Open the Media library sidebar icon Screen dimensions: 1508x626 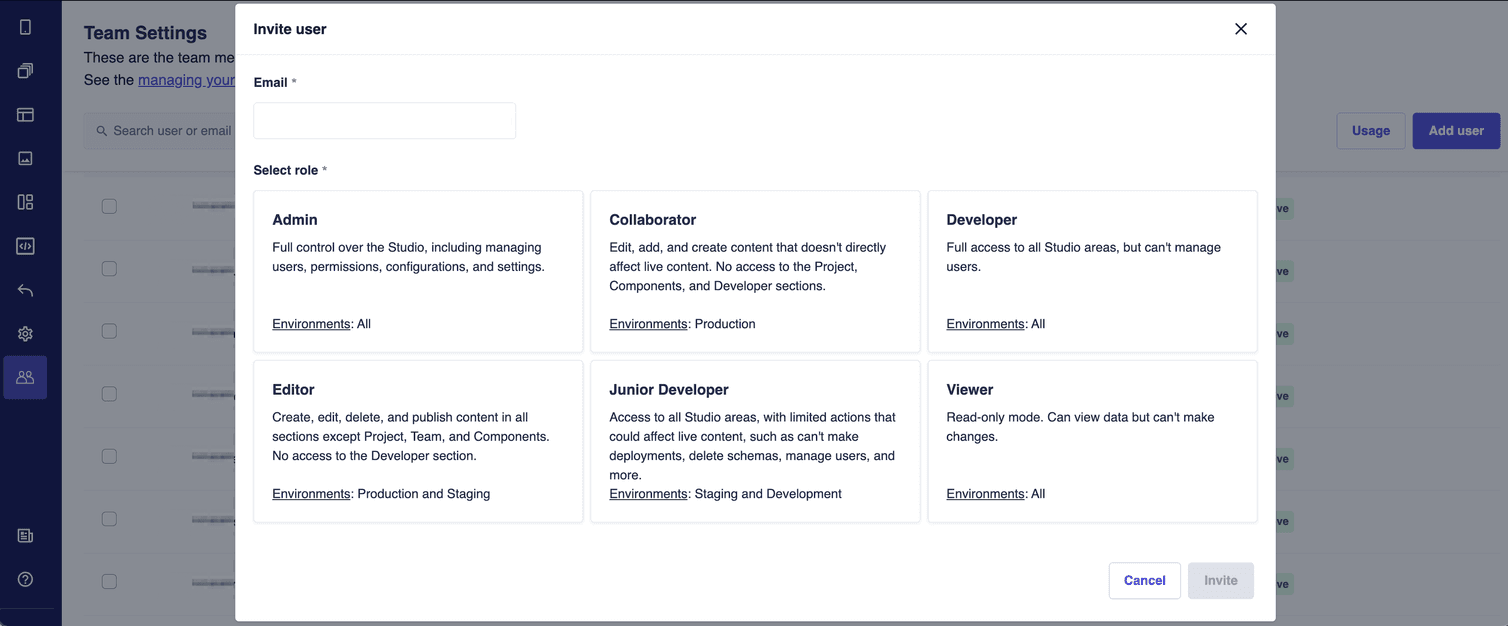point(25,158)
